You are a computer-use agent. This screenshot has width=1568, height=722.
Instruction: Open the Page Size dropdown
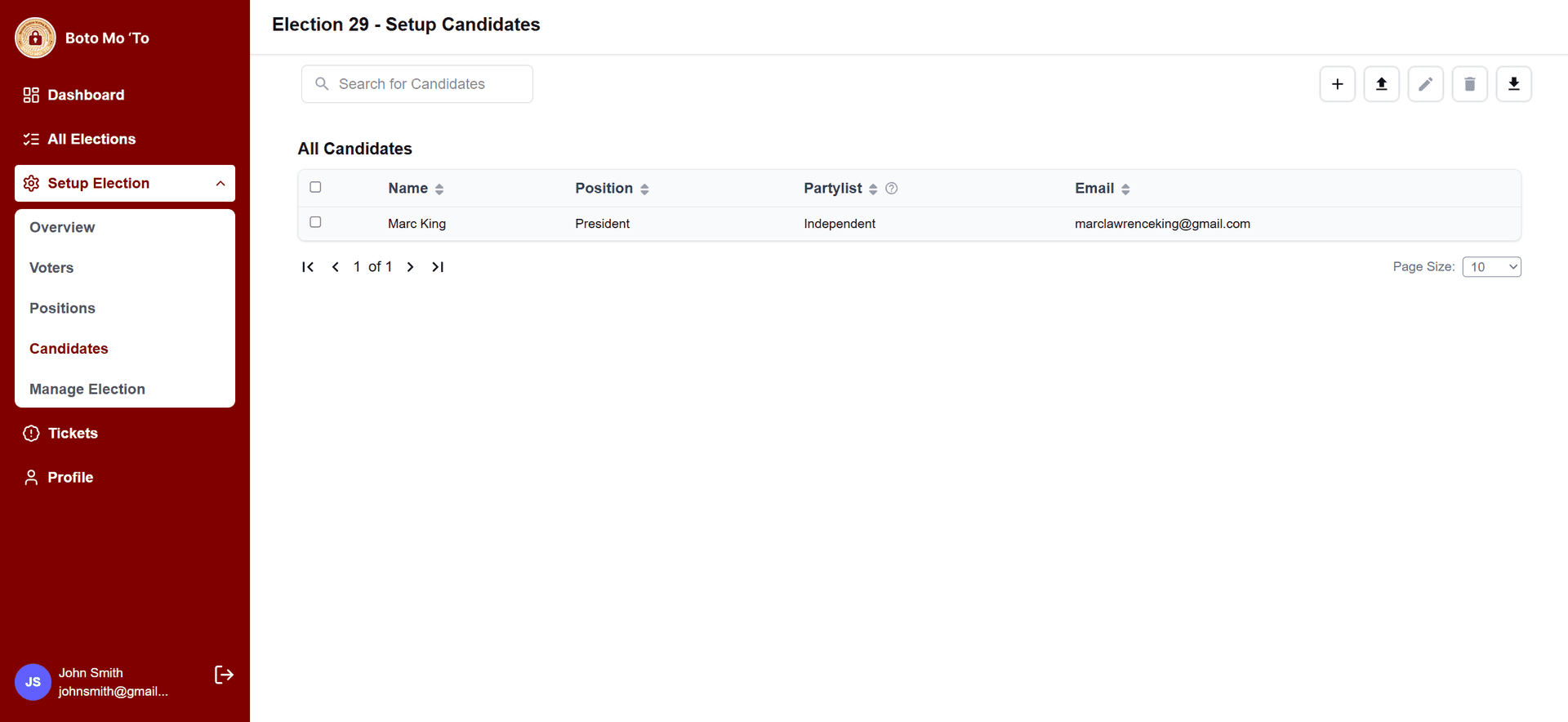(1491, 267)
